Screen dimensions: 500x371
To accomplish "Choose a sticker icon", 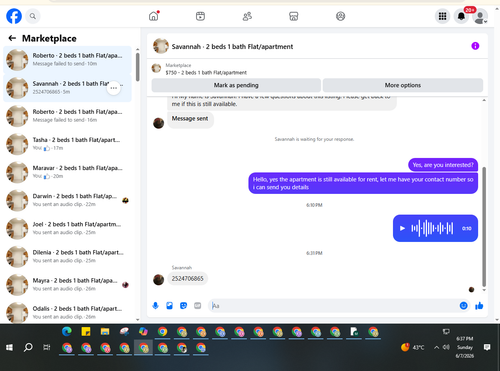I will click(183, 306).
